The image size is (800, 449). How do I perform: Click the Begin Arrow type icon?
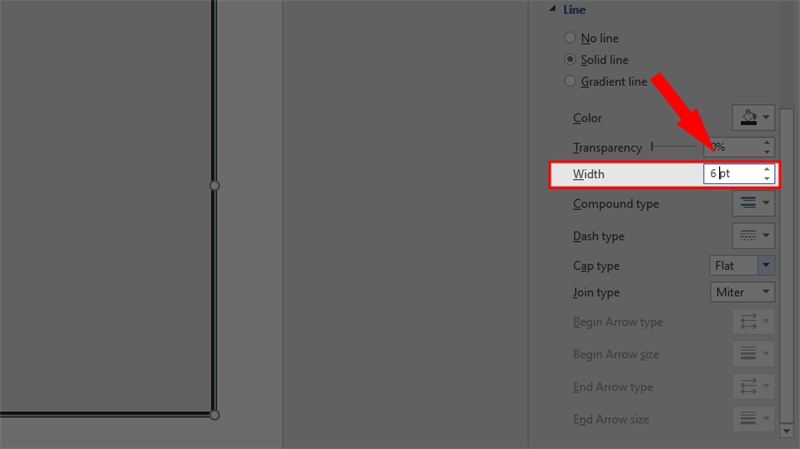[x=748, y=321]
